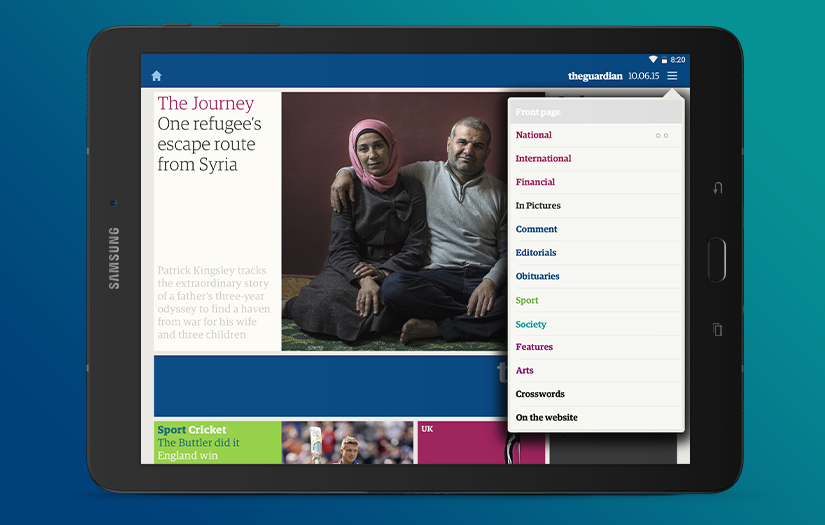Open the International section
The height and width of the screenshot is (525, 825).
point(596,158)
